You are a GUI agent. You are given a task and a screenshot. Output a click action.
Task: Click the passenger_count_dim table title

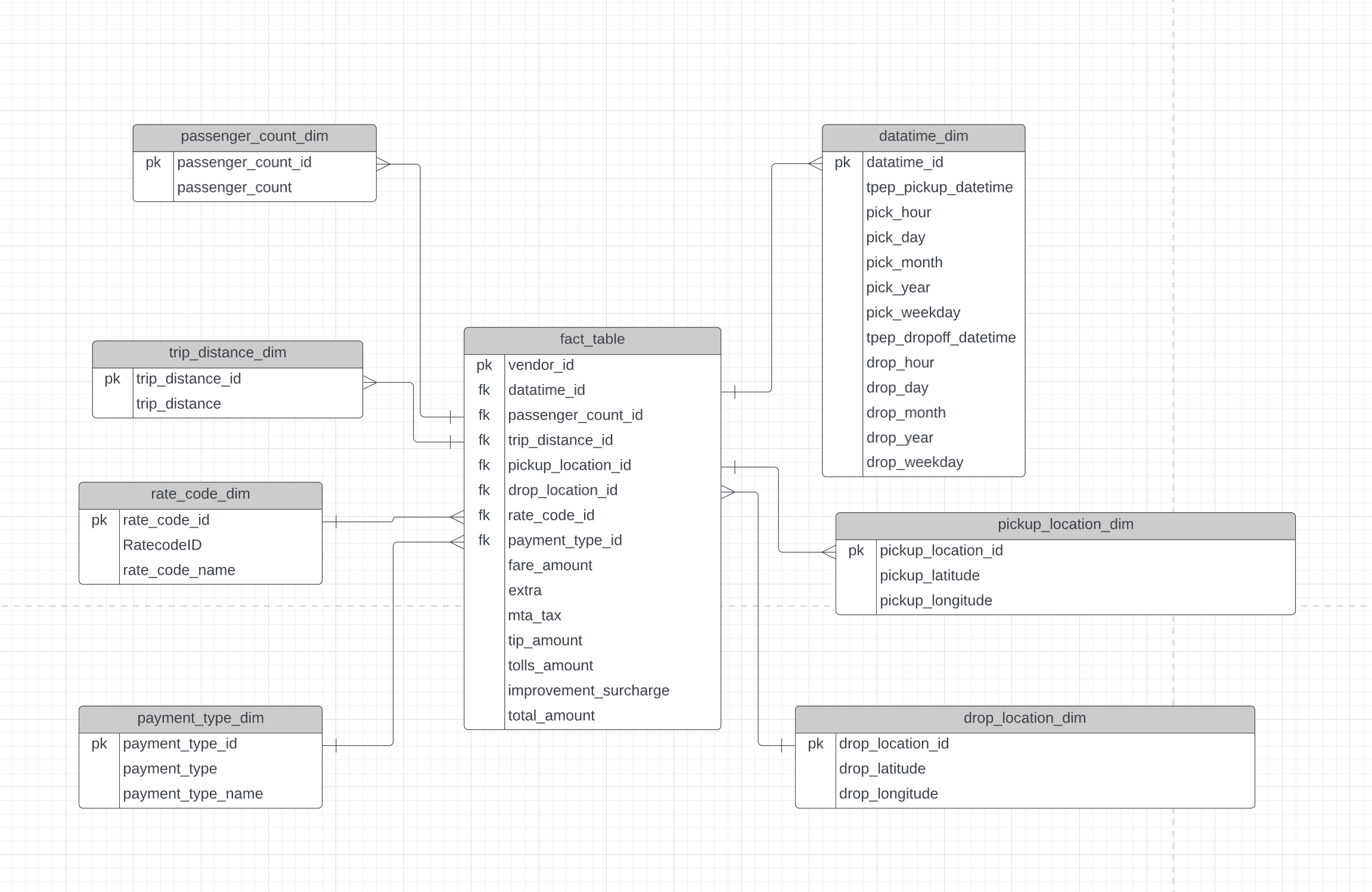(254, 137)
